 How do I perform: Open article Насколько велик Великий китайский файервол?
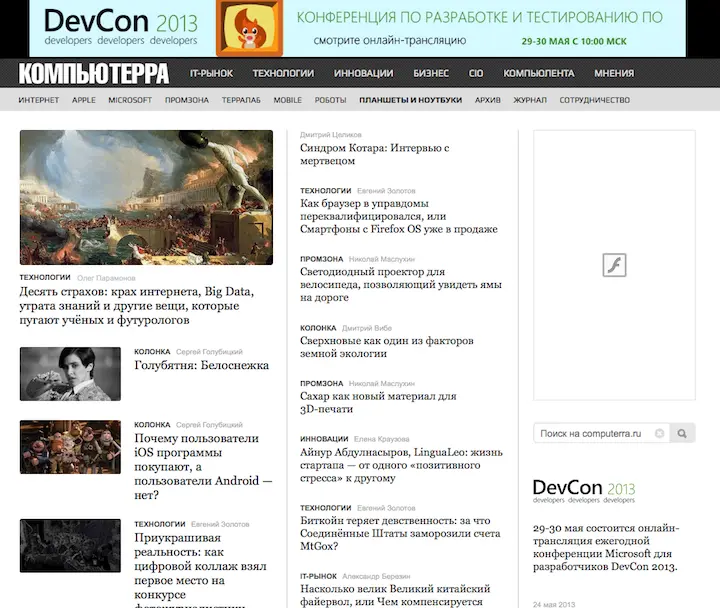click(395, 595)
